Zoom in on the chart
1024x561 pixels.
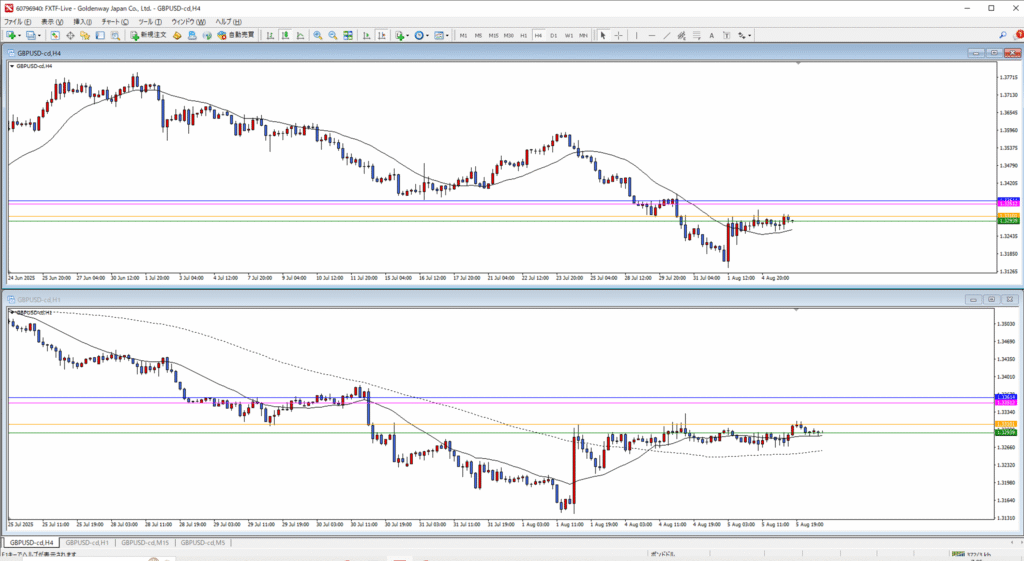coord(317,35)
